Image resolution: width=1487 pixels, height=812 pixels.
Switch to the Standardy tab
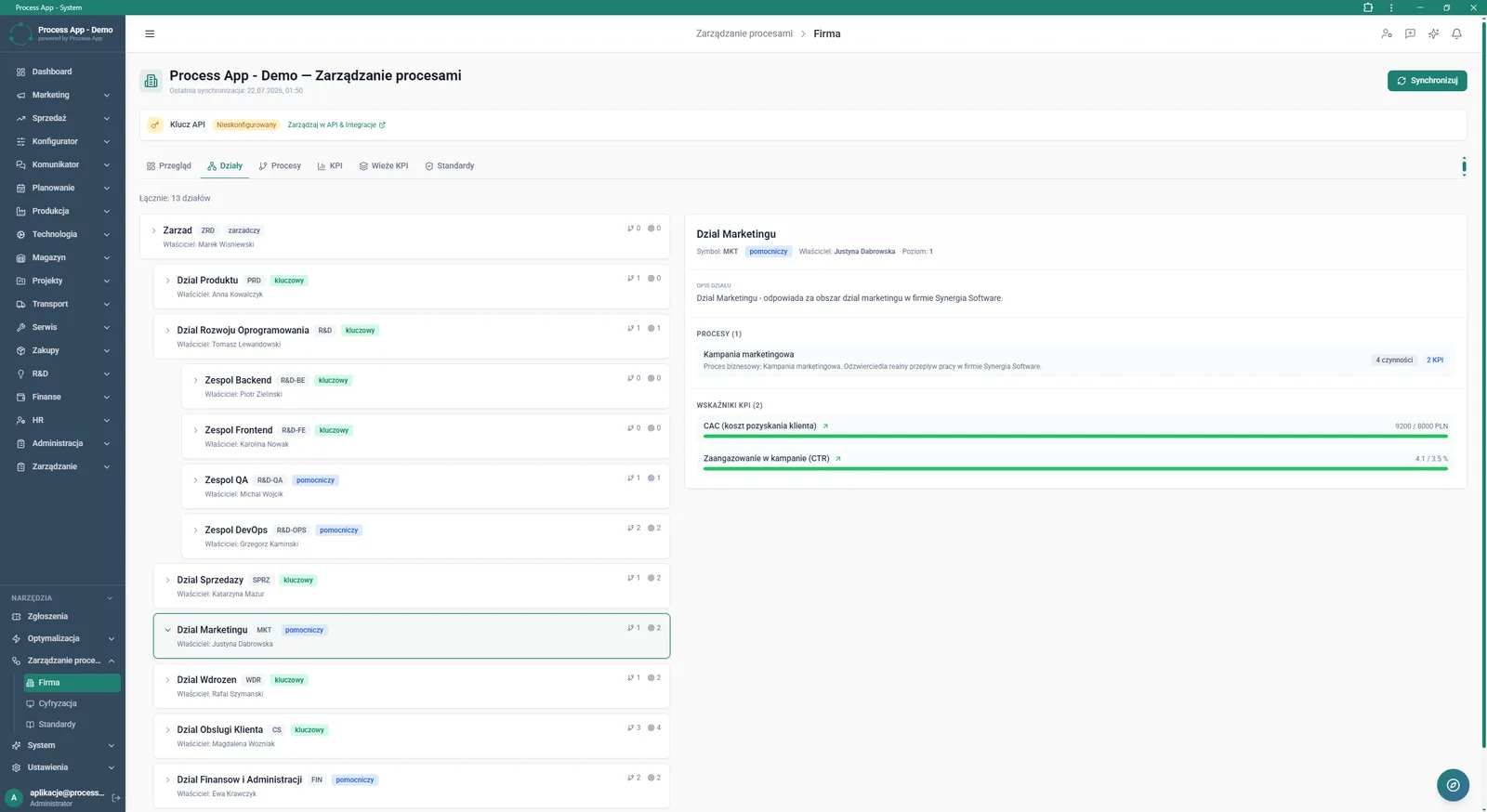click(449, 165)
